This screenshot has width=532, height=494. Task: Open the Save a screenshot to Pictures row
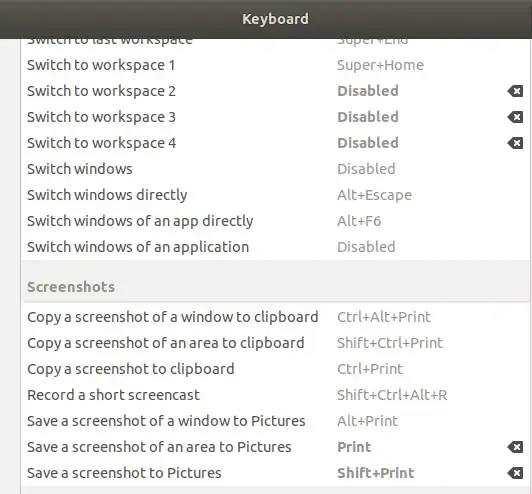tap(275, 473)
